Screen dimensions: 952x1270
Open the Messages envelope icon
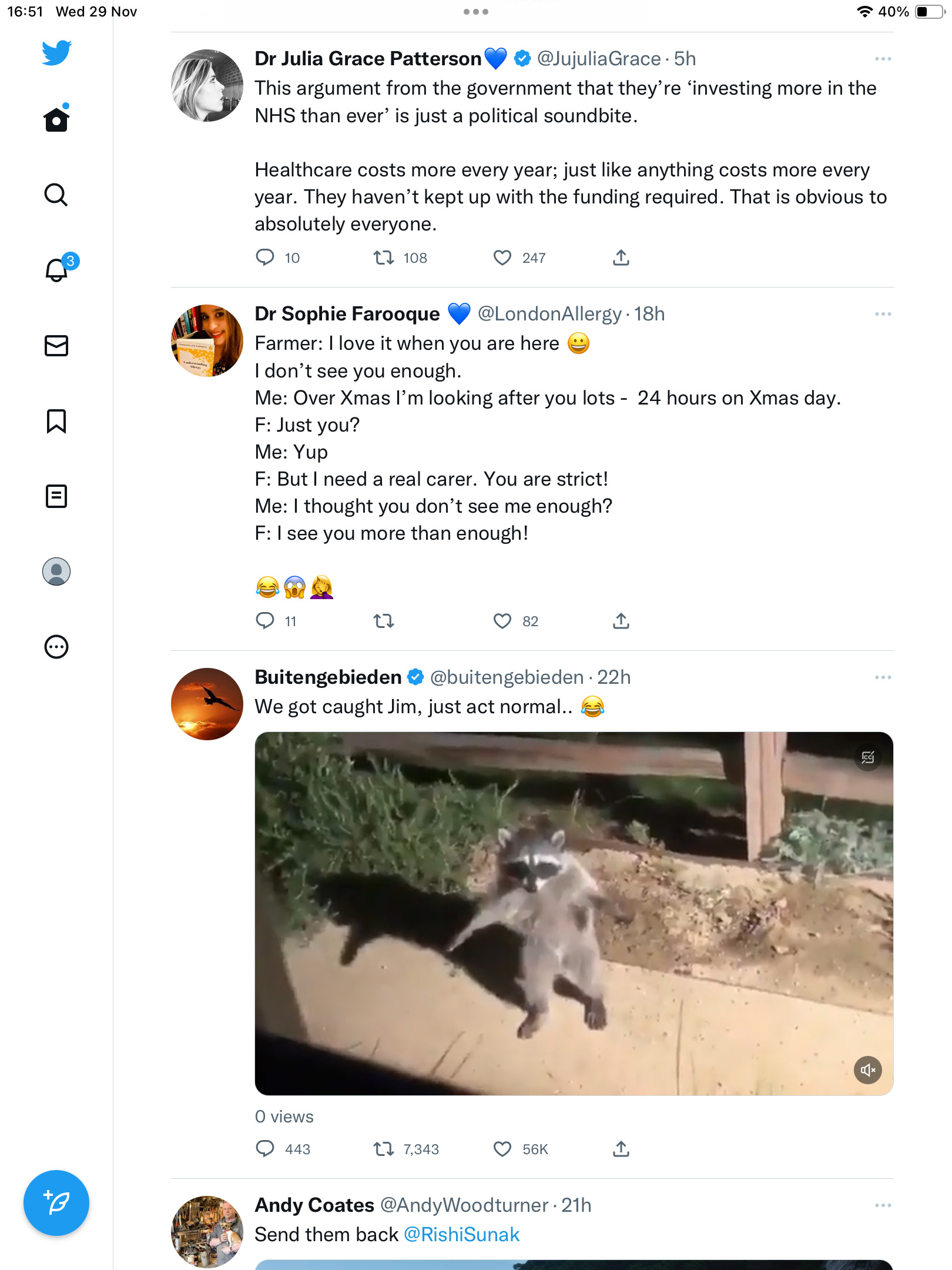pos(56,346)
